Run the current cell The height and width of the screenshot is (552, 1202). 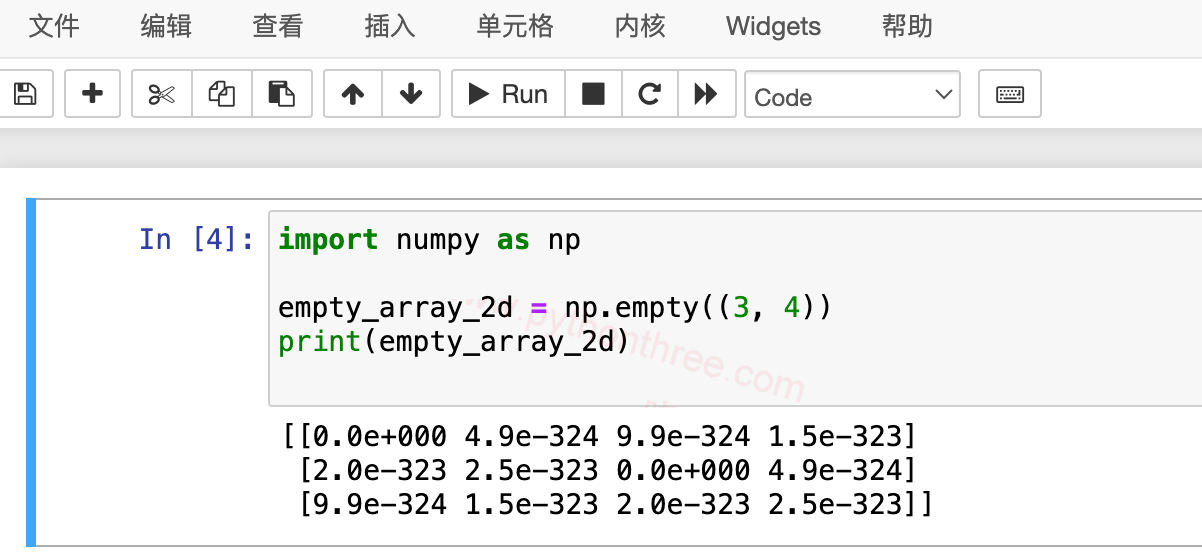click(x=509, y=94)
